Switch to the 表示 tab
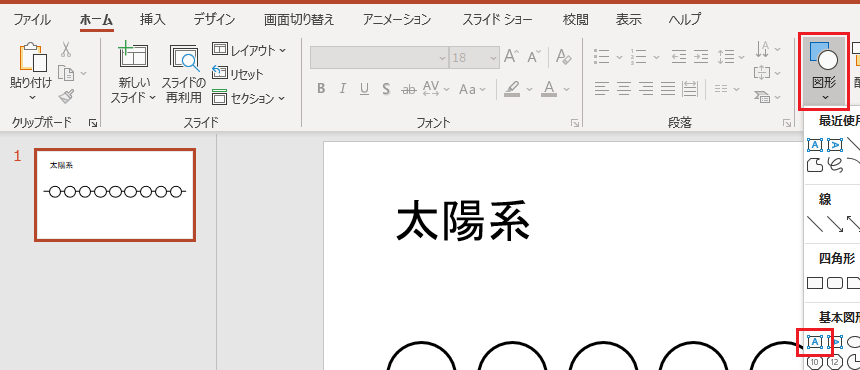The height and width of the screenshot is (370, 860). pyautogui.click(x=628, y=20)
